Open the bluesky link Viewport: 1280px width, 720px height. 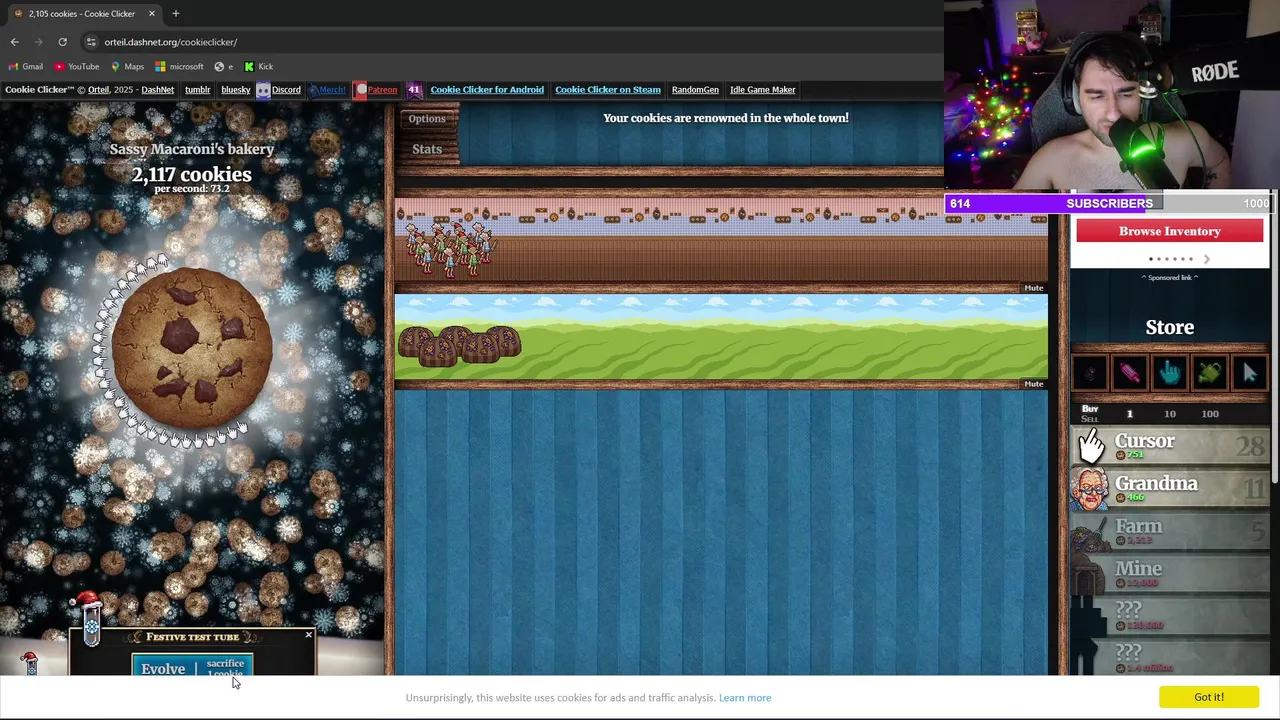pyautogui.click(x=235, y=90)
